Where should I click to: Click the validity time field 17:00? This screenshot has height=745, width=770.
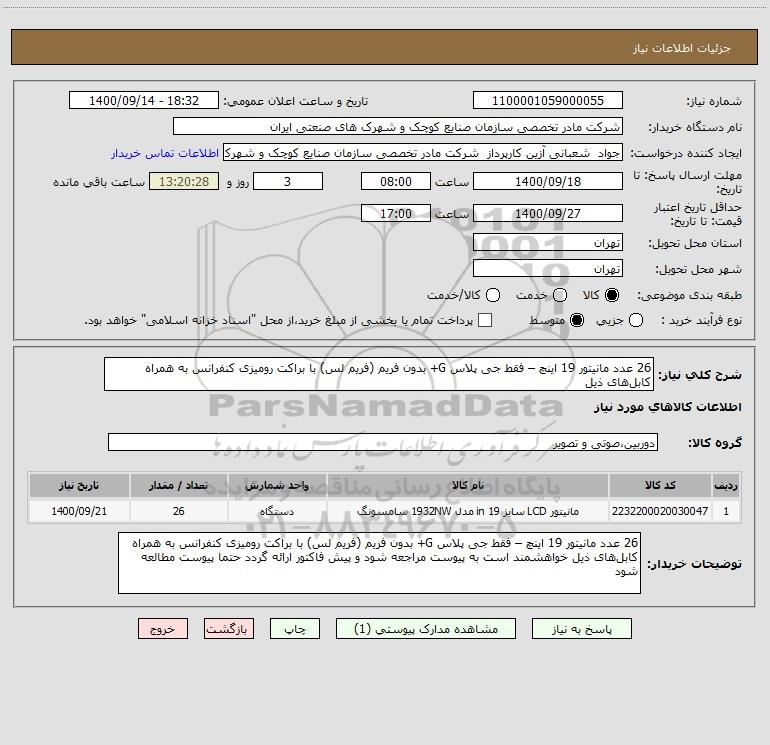[396, 213]
